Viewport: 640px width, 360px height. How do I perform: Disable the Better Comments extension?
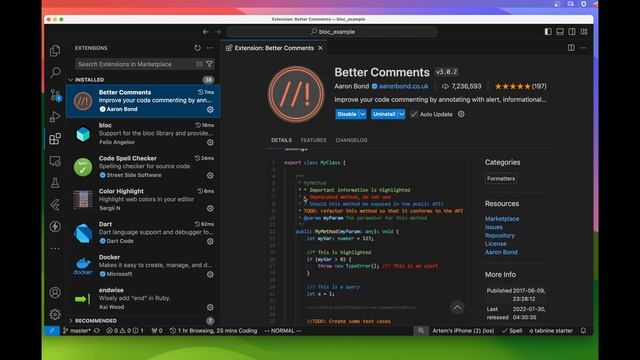(347, 114)
